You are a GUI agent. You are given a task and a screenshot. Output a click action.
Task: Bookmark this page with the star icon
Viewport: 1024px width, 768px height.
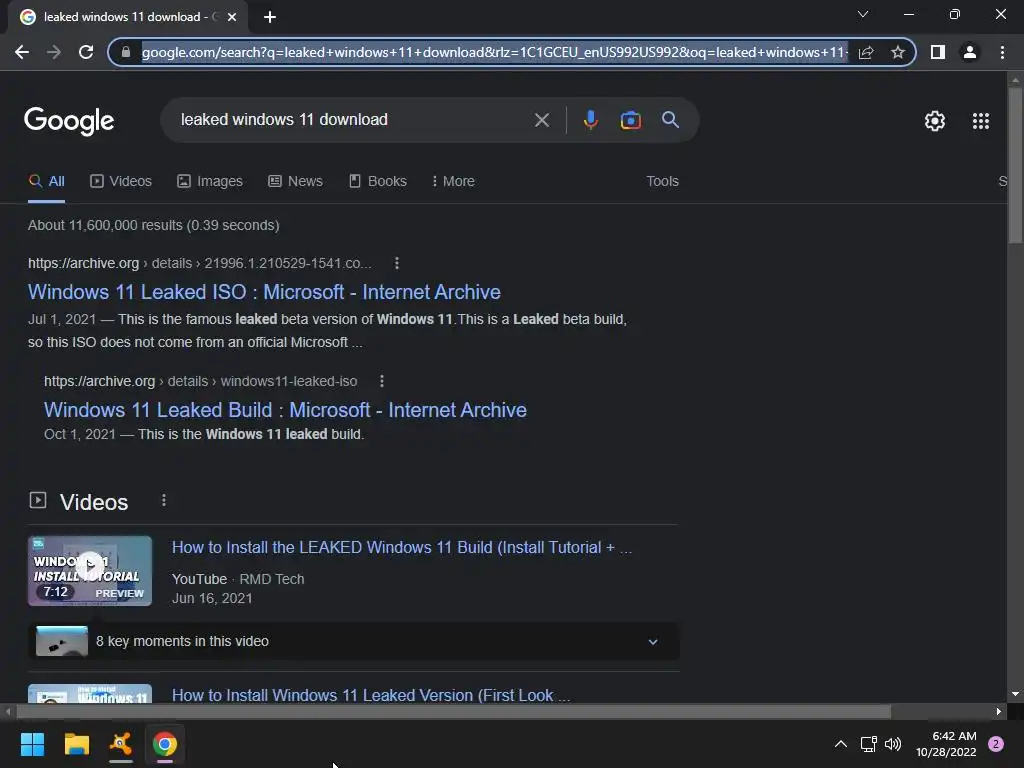click(x=898, y=52)
